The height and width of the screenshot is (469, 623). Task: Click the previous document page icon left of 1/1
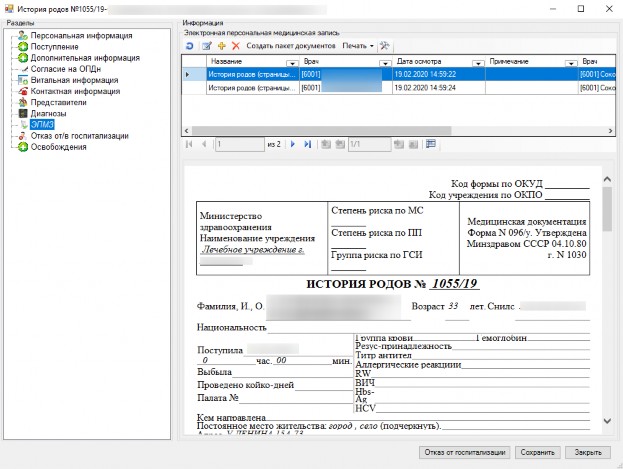click(x=340, y=144)
